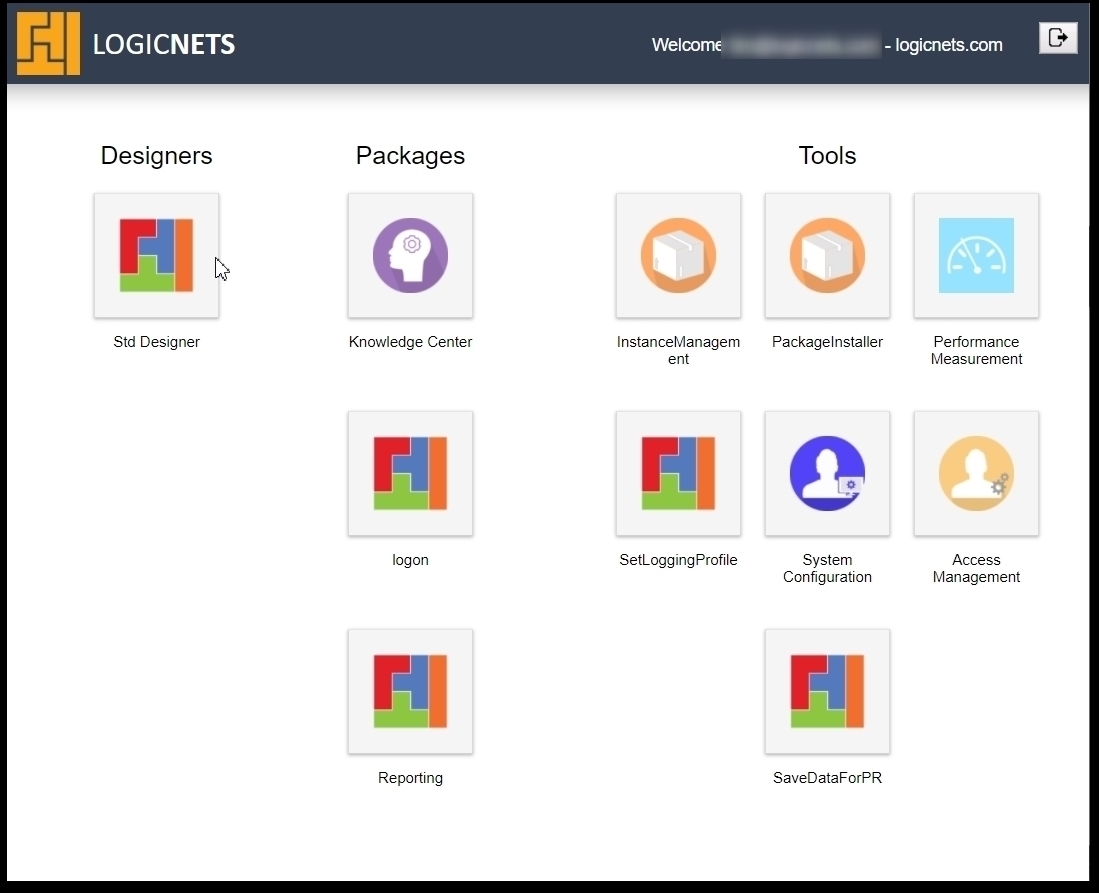This screenshot has height=893, width=1099.
Task: Open the Access Management user-gear icon
Action: point(976,473)
